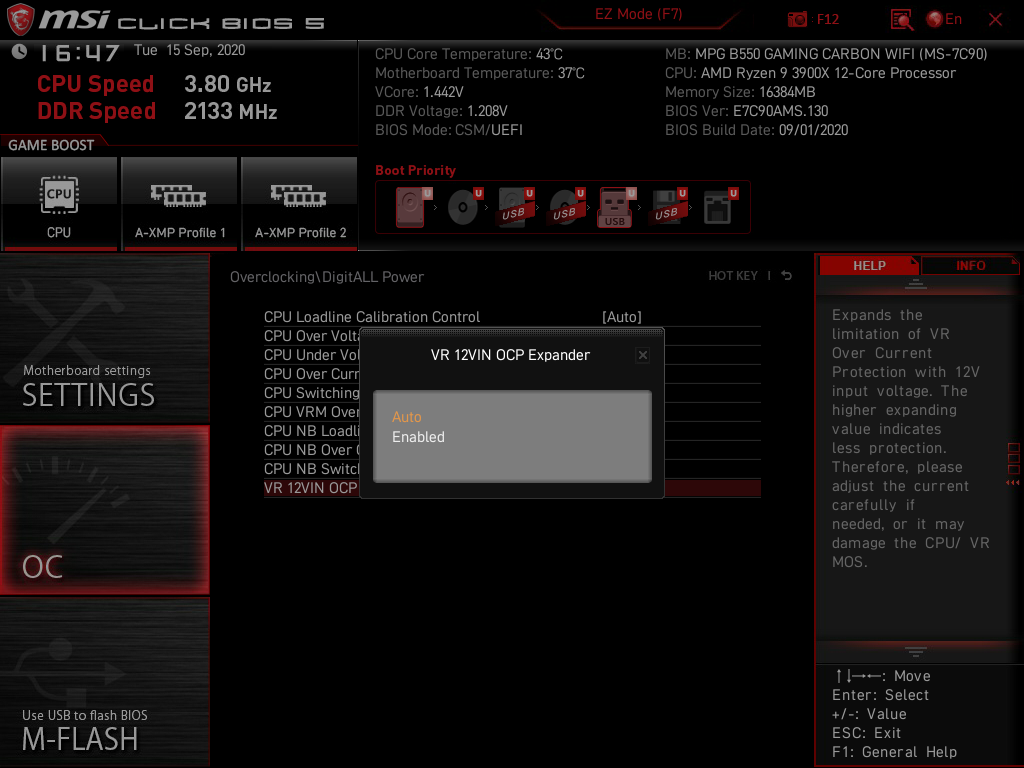Choose Auto in the OCP Expander dialog

[406, 417]
